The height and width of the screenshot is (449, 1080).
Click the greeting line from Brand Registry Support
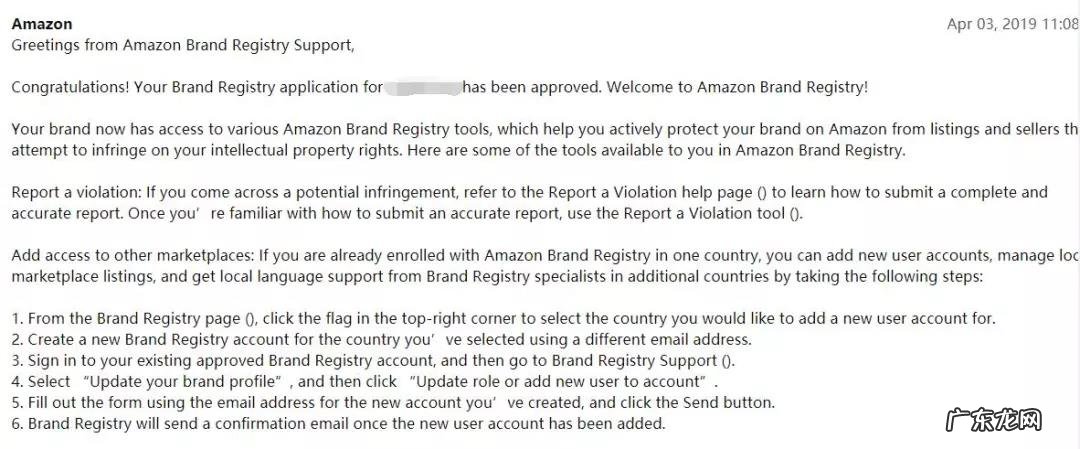click(x=183, y=45)
